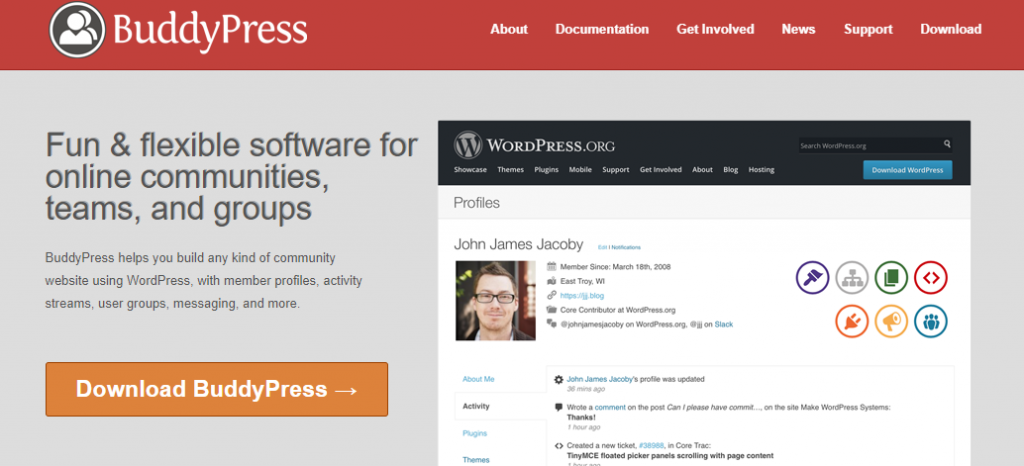This screenshot has height=466, width=1024.
Task: Click the yellow megaphone badge icon
Action: 891,321
